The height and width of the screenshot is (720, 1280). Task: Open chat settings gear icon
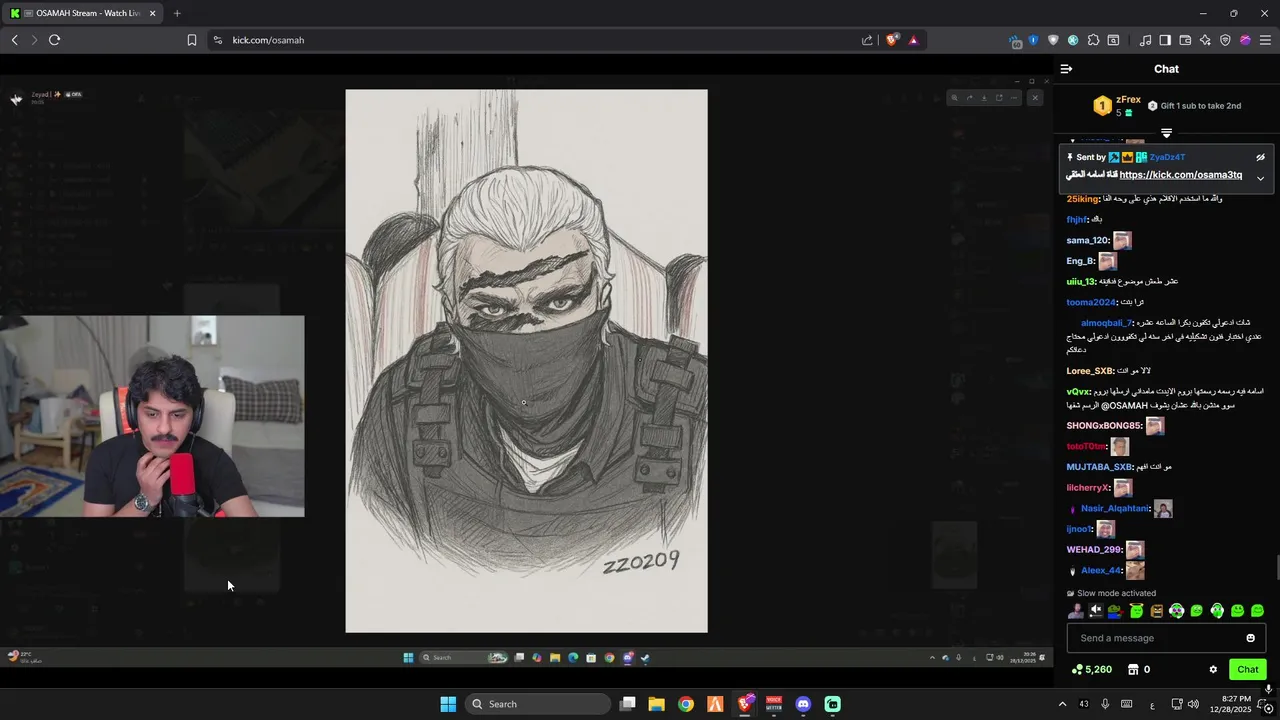[x=1213, y=670]
